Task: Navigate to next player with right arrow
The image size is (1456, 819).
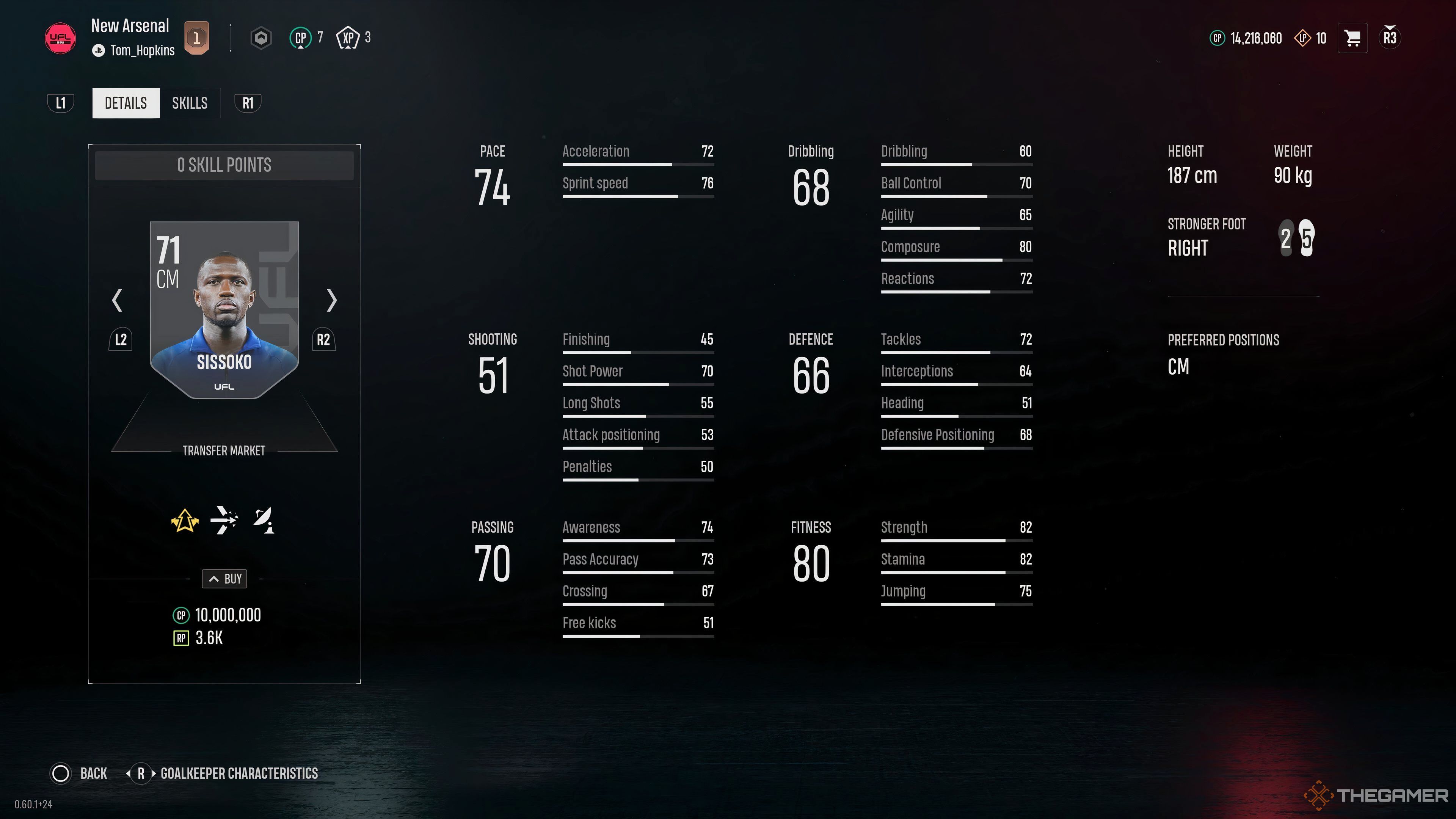Action: tap(331, 299)
